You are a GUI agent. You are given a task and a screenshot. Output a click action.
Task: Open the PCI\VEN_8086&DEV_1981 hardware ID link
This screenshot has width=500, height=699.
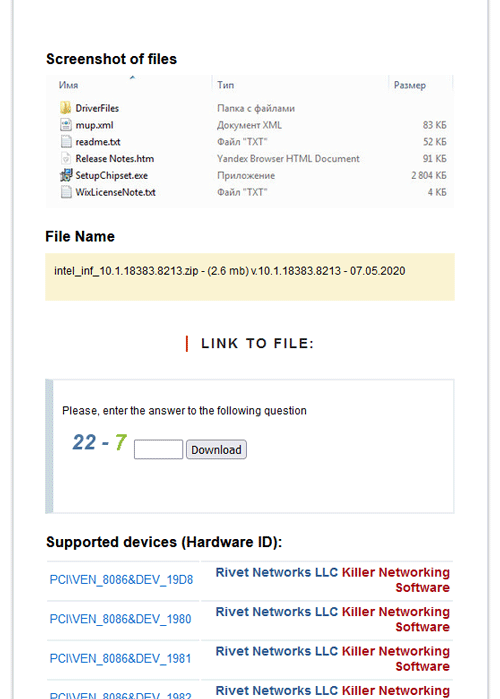coord(120,658)
